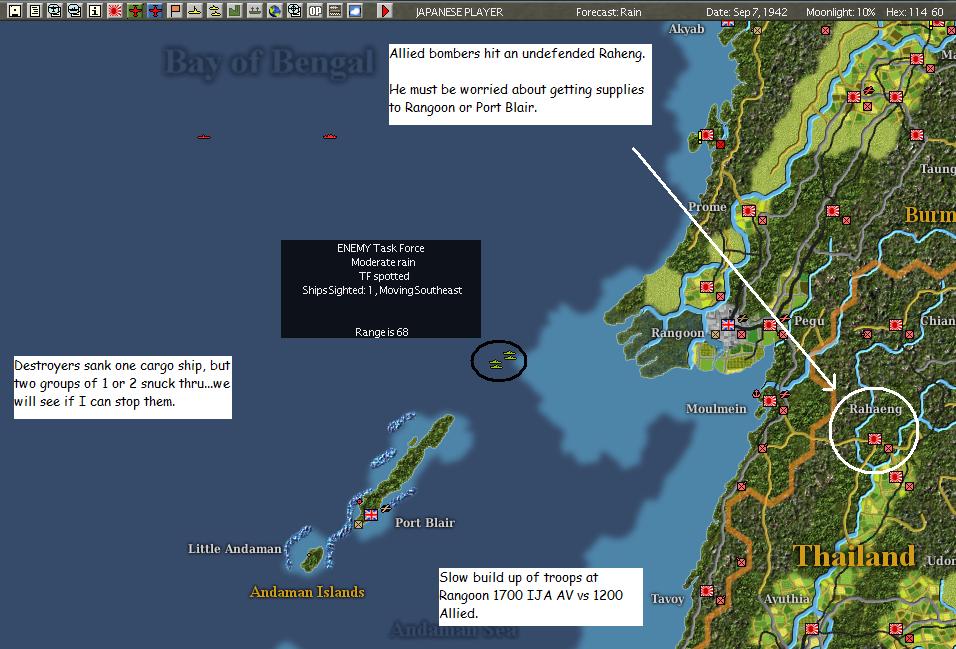This screenshot has width=956, height=649.
Task: Select the Japanese flag base near Chiang label
Action: click(896, 324)
